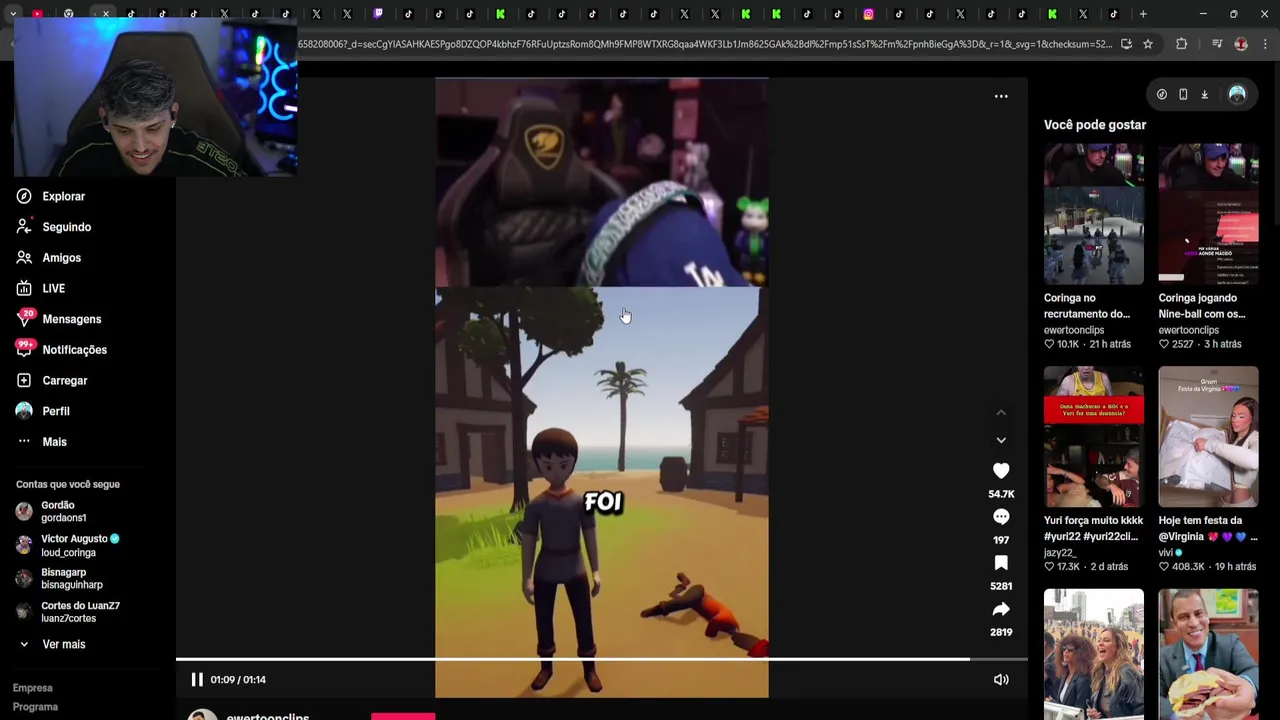
Task: Bookmark this page with the star icon
Action: click(x=1148, y=44)
